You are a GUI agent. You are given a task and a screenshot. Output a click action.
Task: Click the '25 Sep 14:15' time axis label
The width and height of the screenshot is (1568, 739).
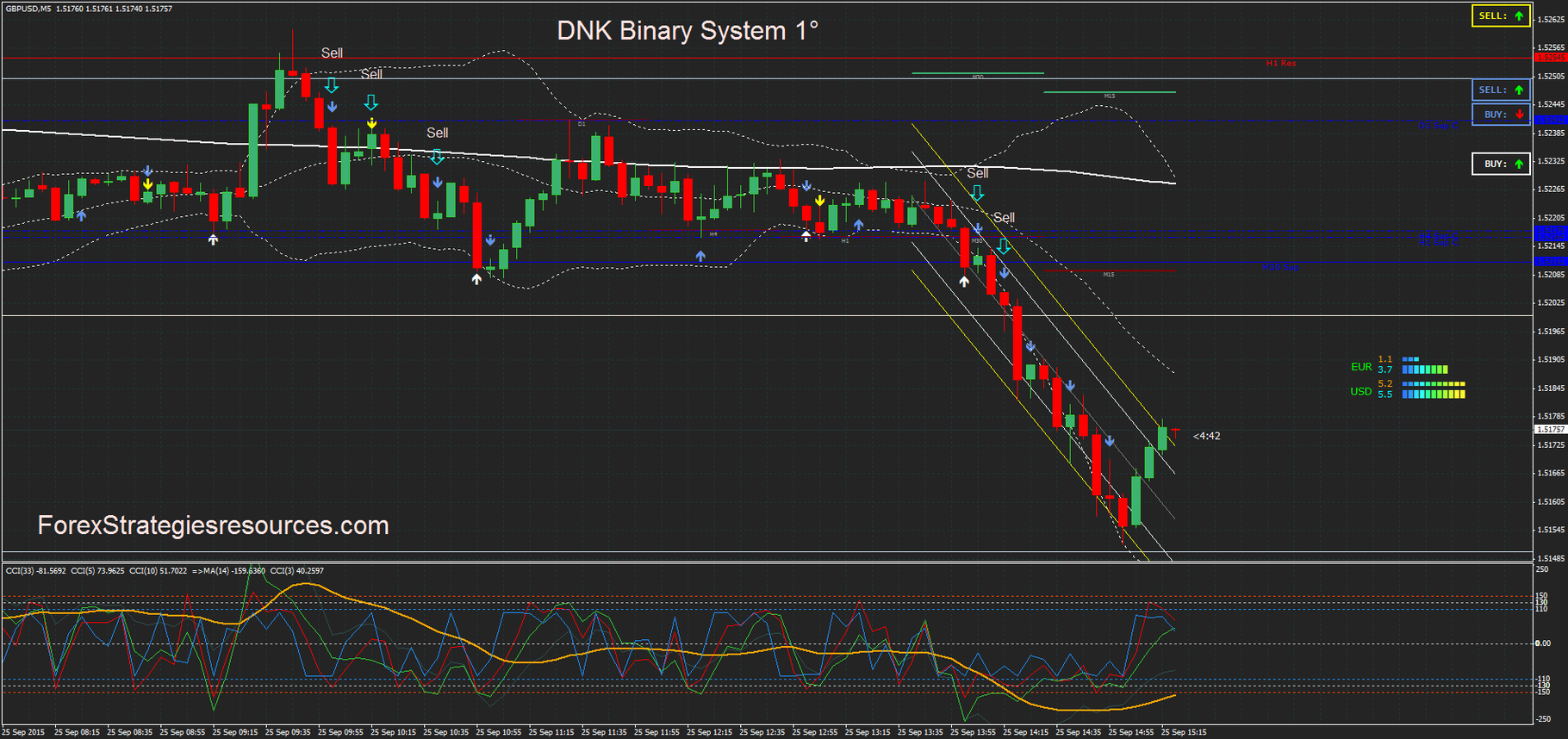pyautogui.click(x=1026, y=732)
